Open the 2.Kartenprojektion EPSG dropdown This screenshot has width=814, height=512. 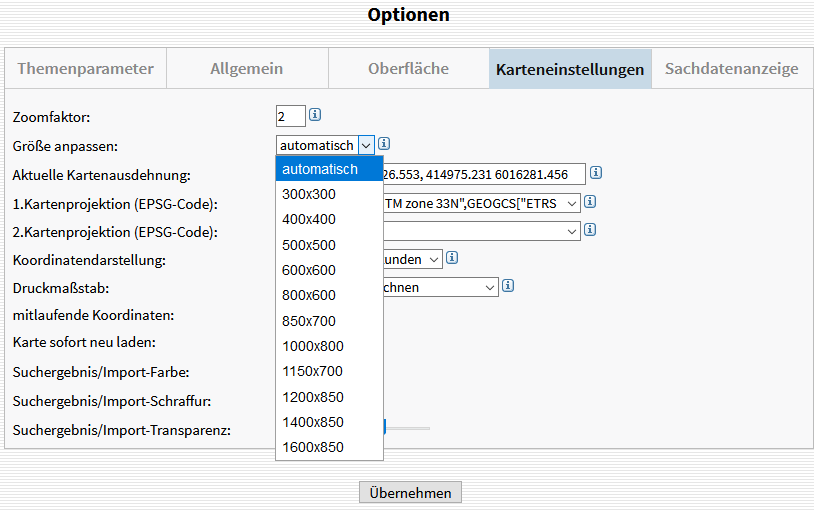pos(571,231)
